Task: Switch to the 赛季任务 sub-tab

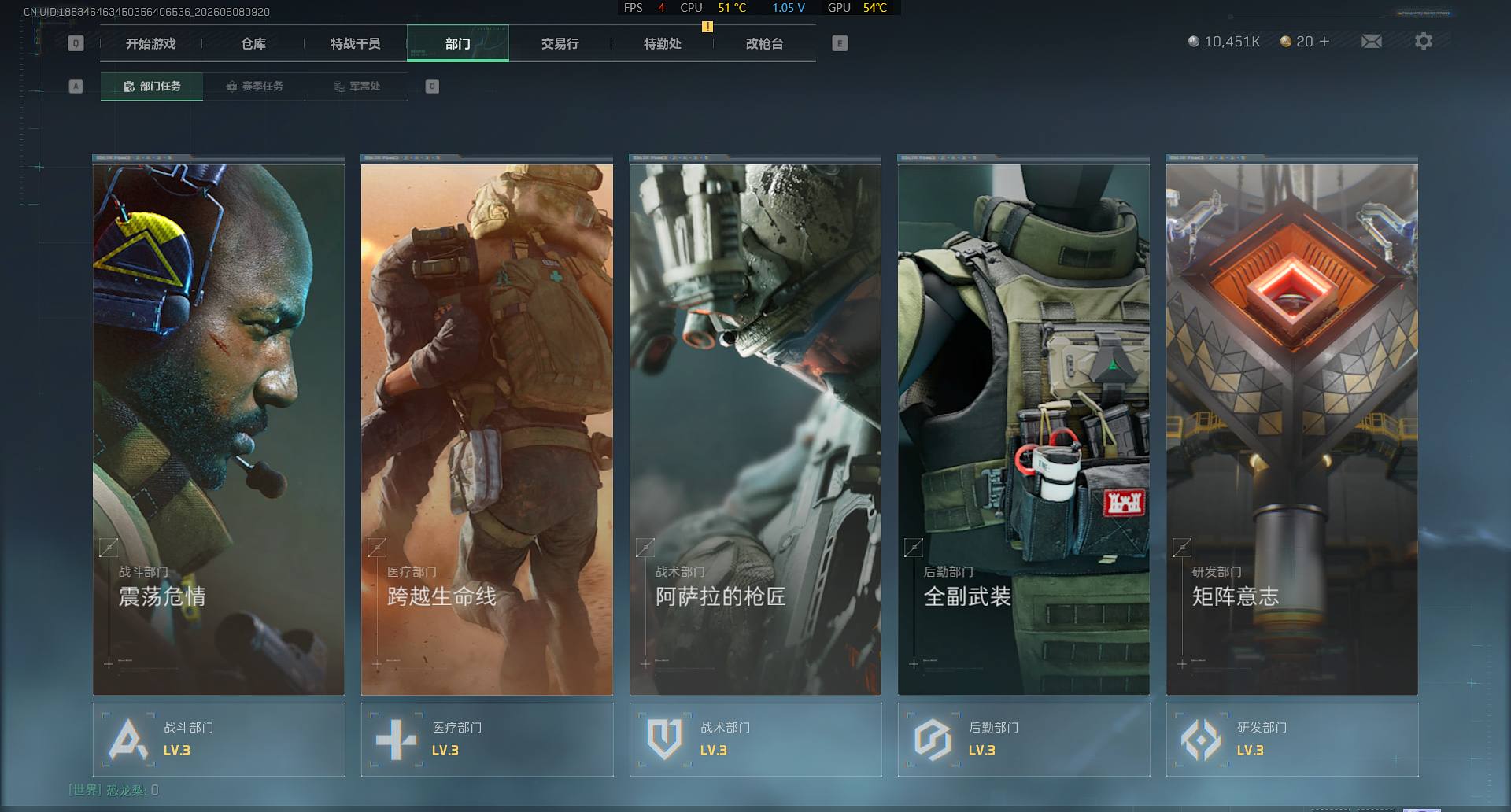Action: pyautogui.click(x=254, y=87)
